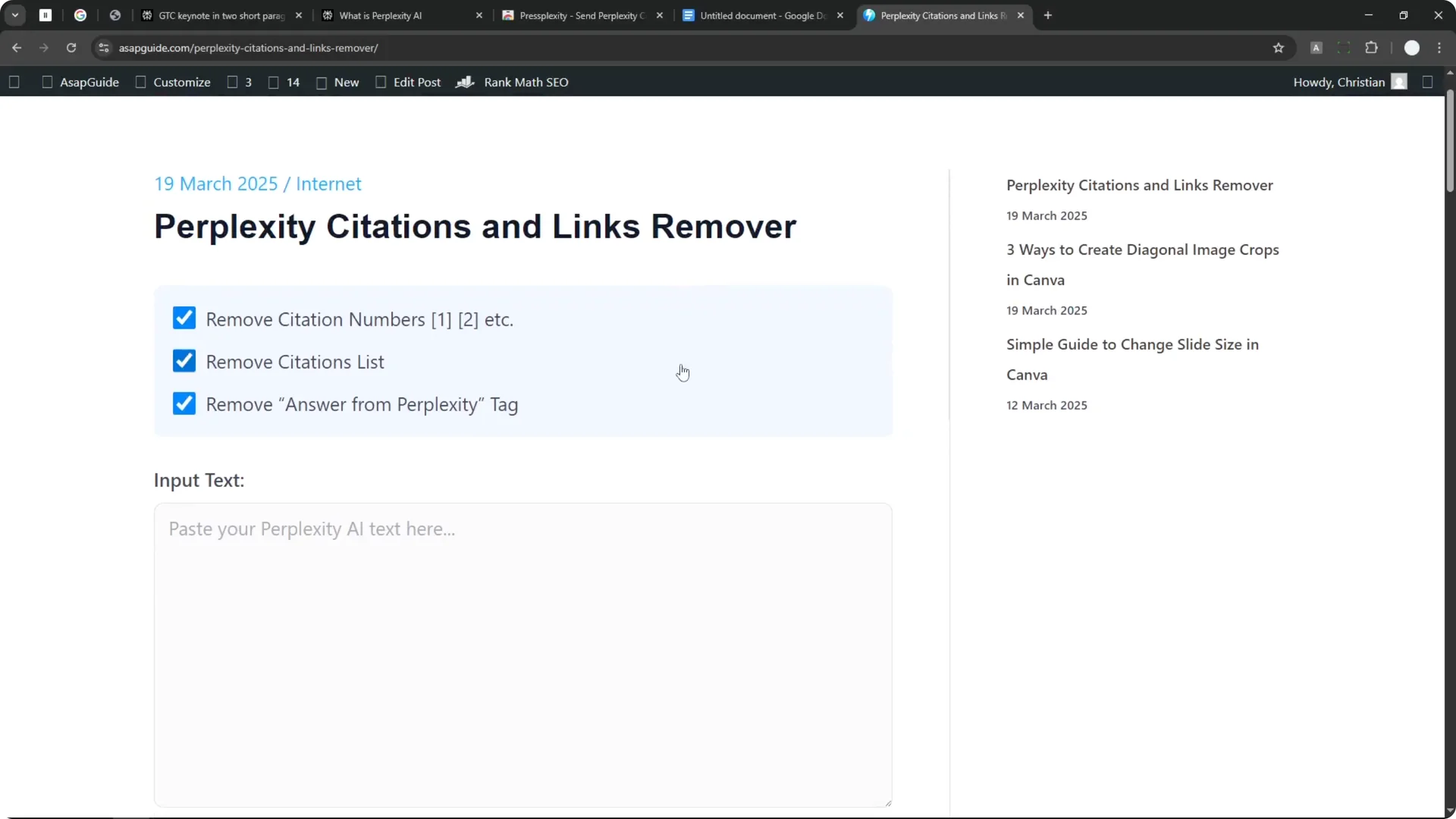Uncheck Remove Citations List option

click(184, 361)
